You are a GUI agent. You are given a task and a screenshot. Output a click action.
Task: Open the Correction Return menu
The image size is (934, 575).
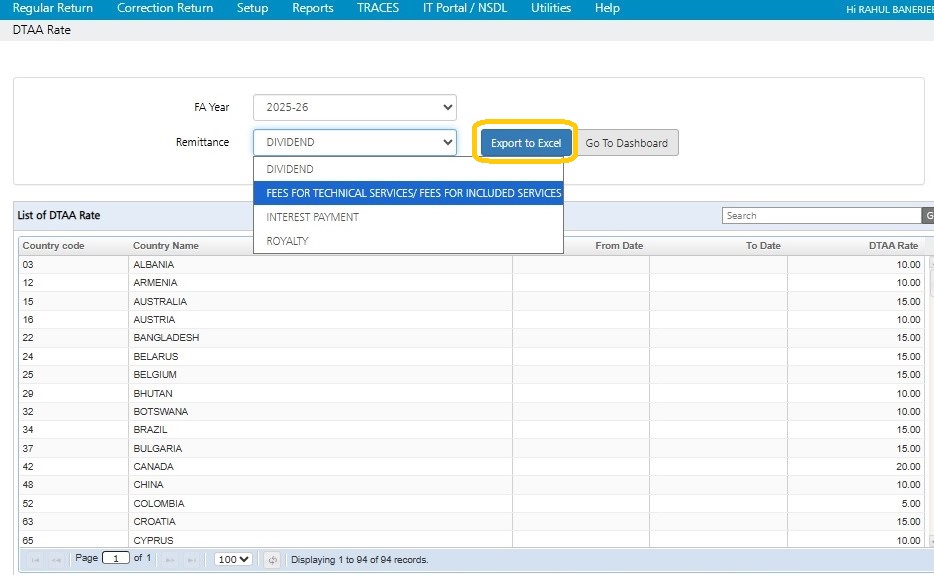pos(165,8)
